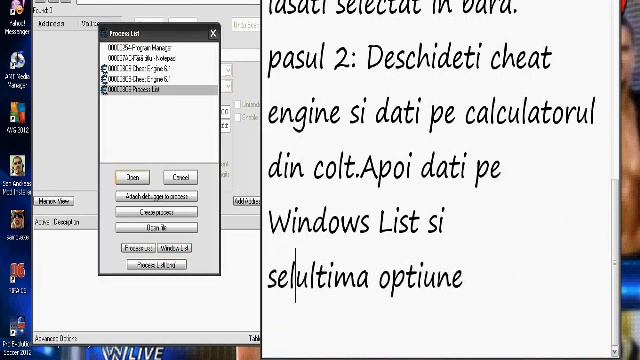Select the Program Manager process row
640x360 pixels.
tap(159, 48)
